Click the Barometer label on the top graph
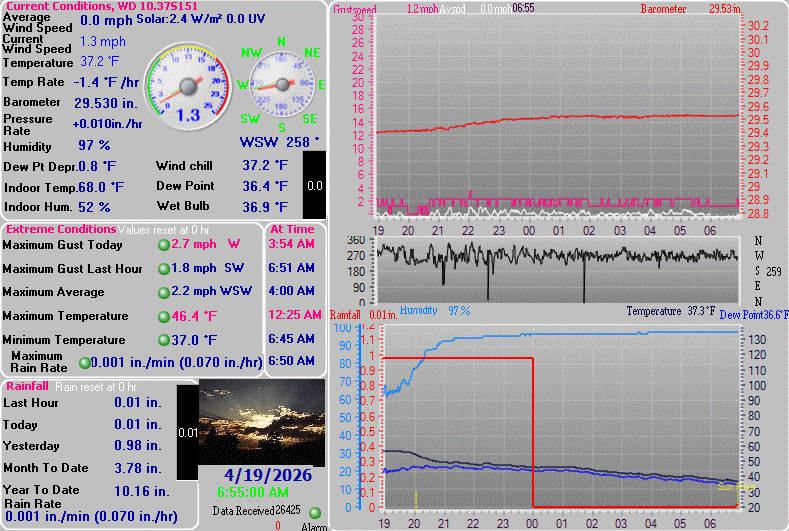The height and width of the screenshot is (531, 789). pos(664,9)
